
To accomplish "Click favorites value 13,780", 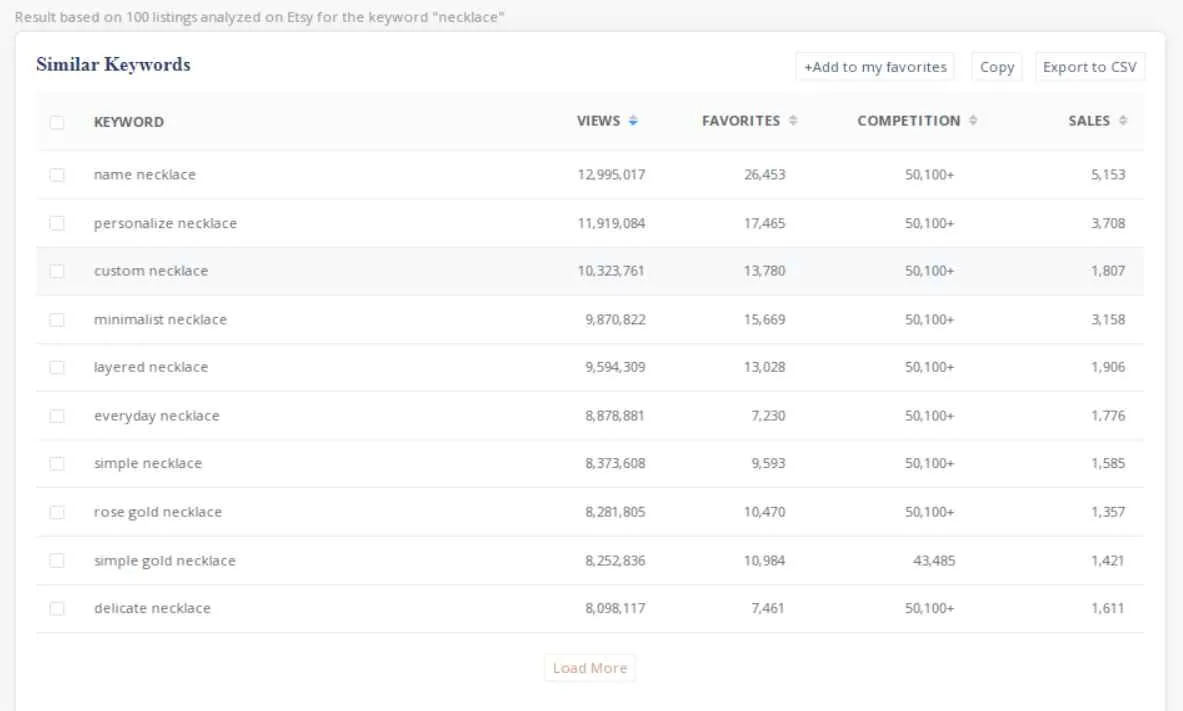I will [x=764, y=271].
